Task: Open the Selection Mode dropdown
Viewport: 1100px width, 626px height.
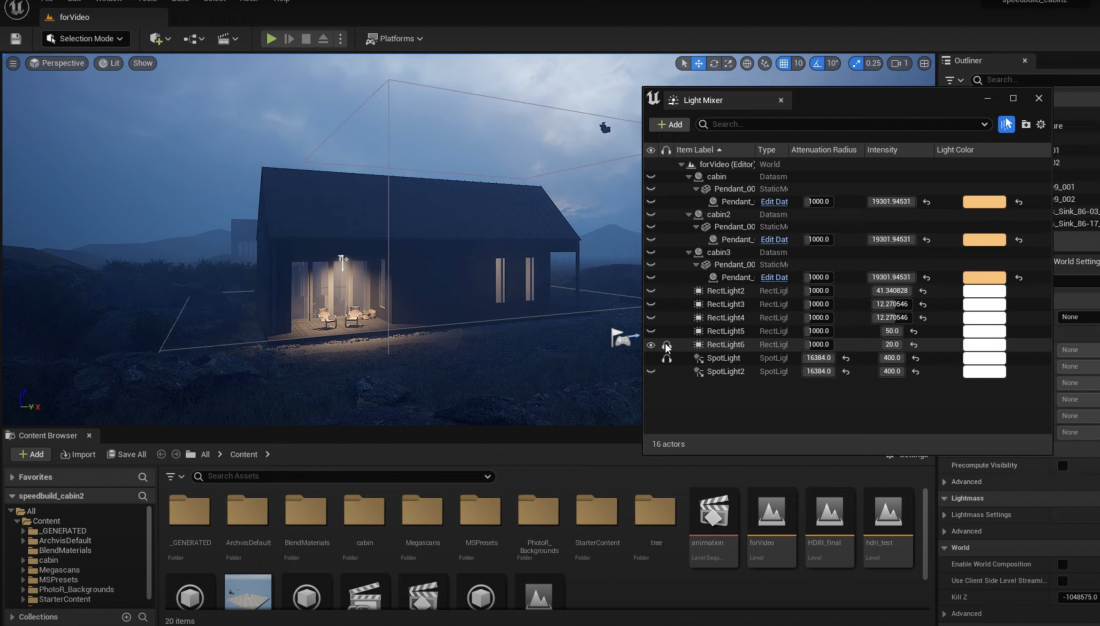Action: 84,38
